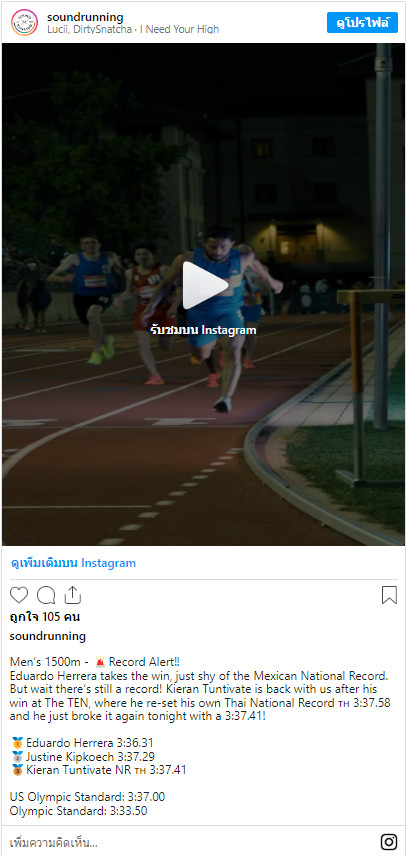This screenshot has height=856, width=406.
Task: Click รับชมบน Instagram overlay text
Action: click(x=204, y=330)
